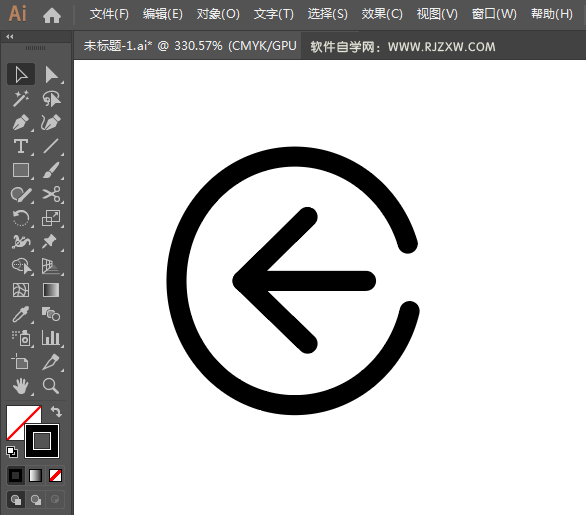Set paint to None with red-slash button
This screenshot has width=586, height=515.
(x=55, y=476)
